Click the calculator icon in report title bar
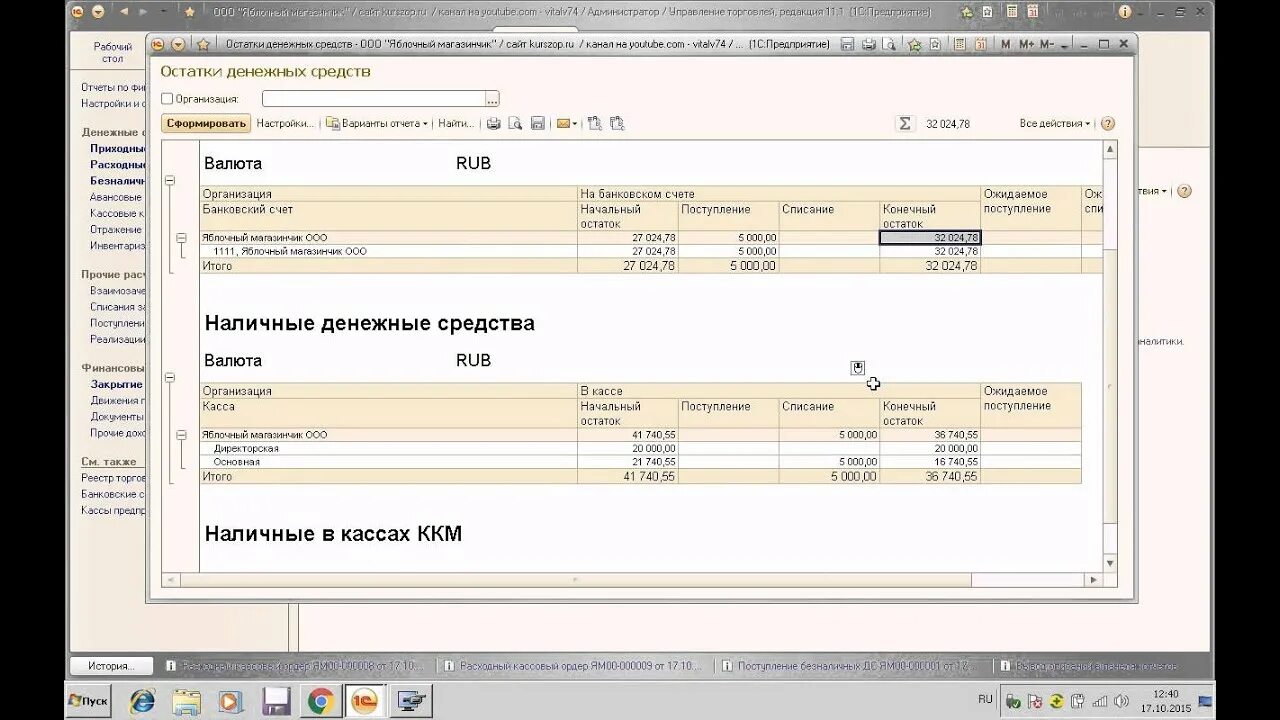The height and width of the screenshot is (720, 1280). [960, 45]
